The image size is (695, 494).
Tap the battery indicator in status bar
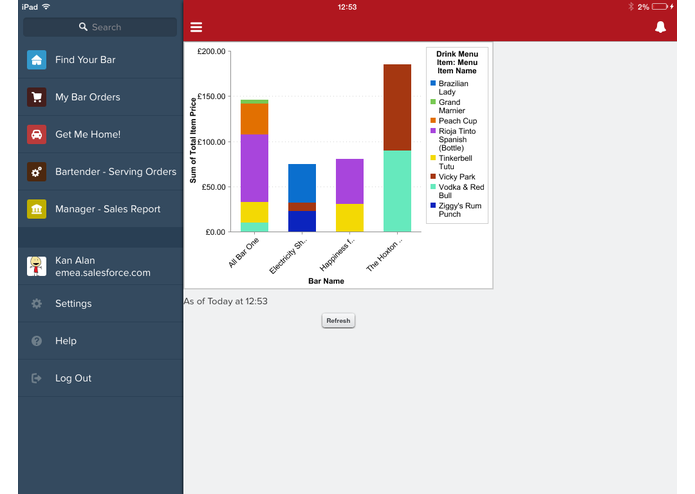(660, 7)
